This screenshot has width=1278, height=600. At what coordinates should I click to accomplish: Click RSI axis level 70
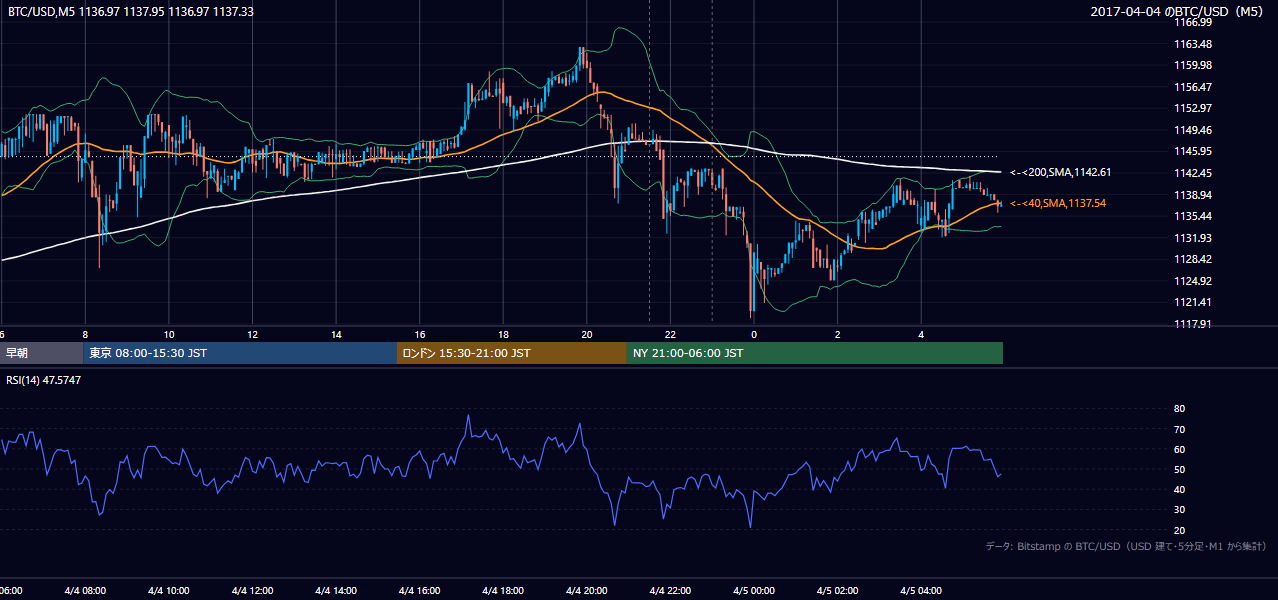click(x=1179, y=429)
